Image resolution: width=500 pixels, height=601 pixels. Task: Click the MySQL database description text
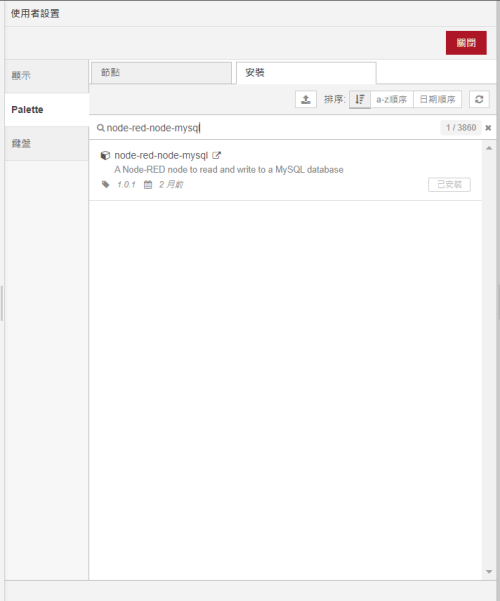pyautogui.click(x=229, y=169)
